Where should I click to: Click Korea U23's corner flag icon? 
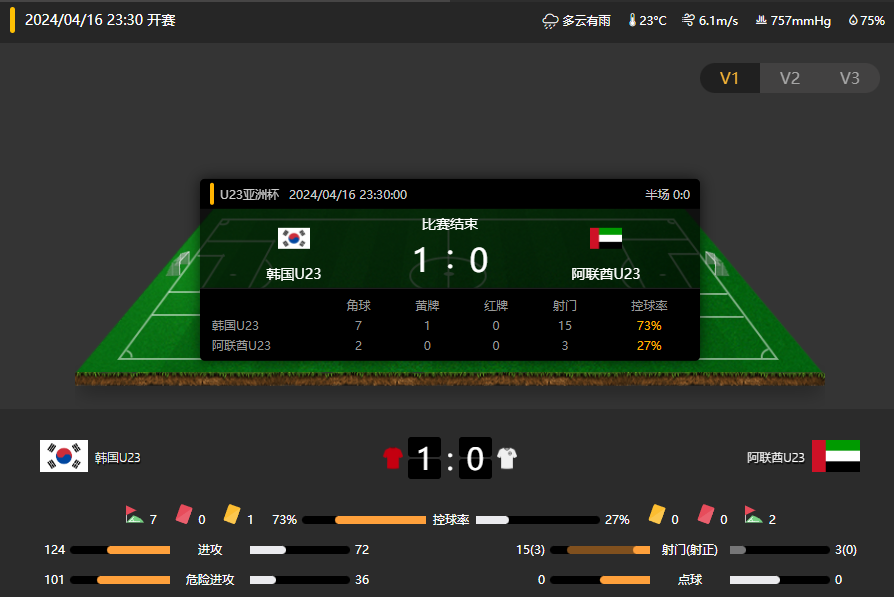[134, 515]
